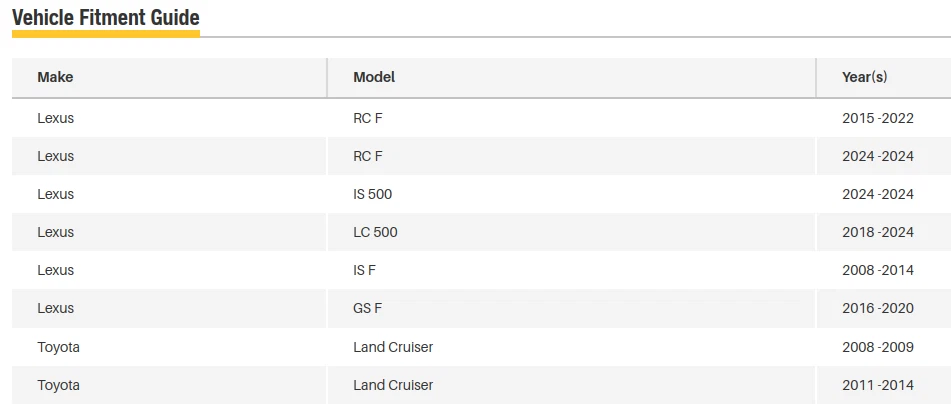Click Land Cruiser in the 2008 -2009 row
Screen dimensions: 951x419
click(393, 347)
